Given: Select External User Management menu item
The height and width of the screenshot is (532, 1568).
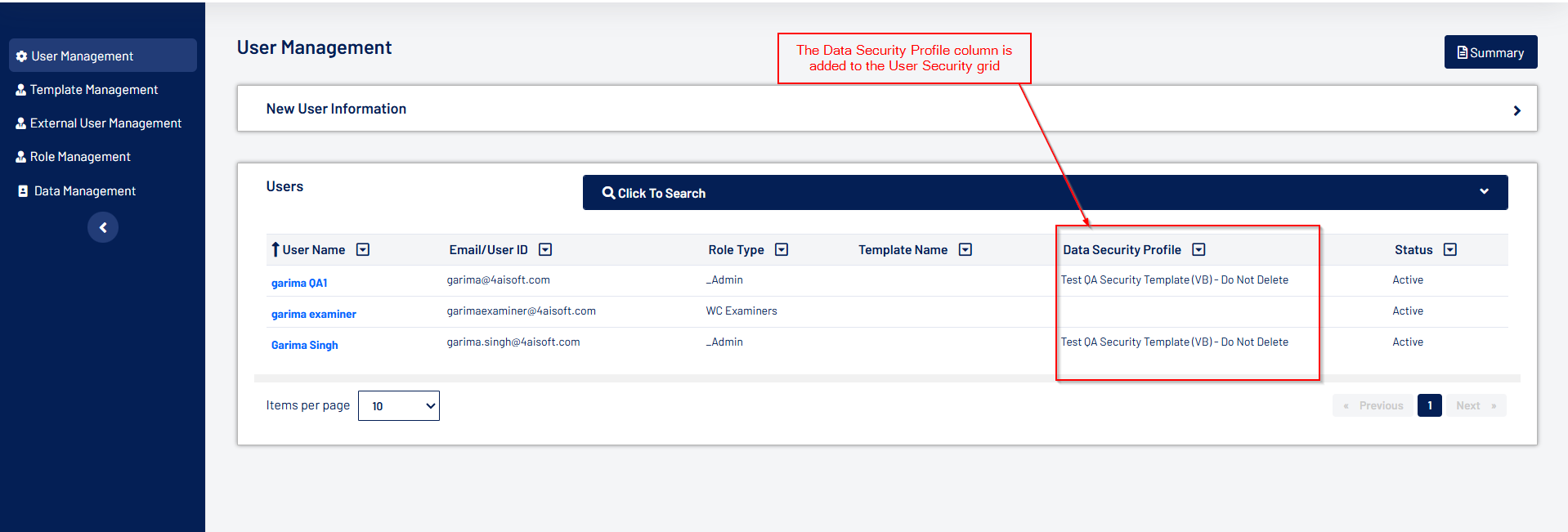Looking at the screenshot, I should click(x=105, y=123).
